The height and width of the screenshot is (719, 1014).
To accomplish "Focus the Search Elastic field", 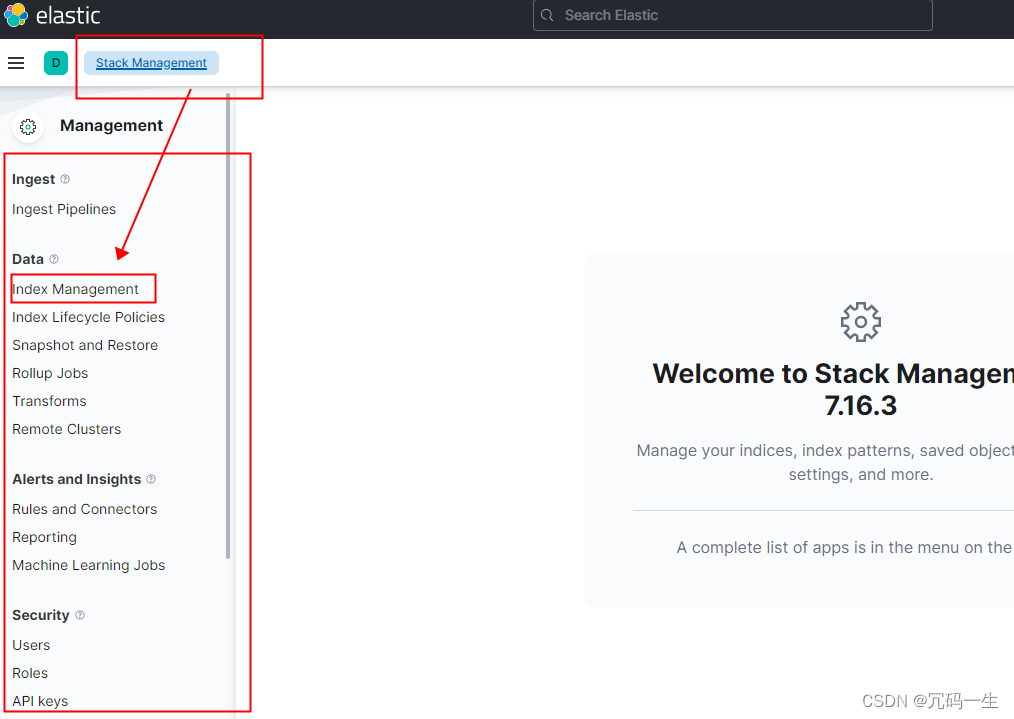I will pos(733,15).
